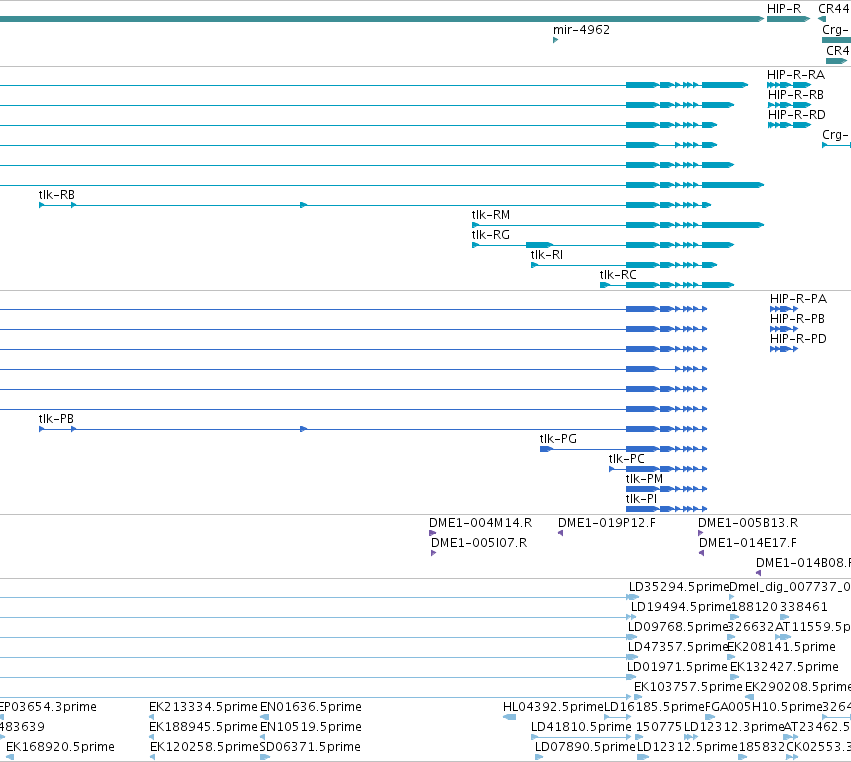Click the DME1-005B13.R feature

tap(701, 533)
